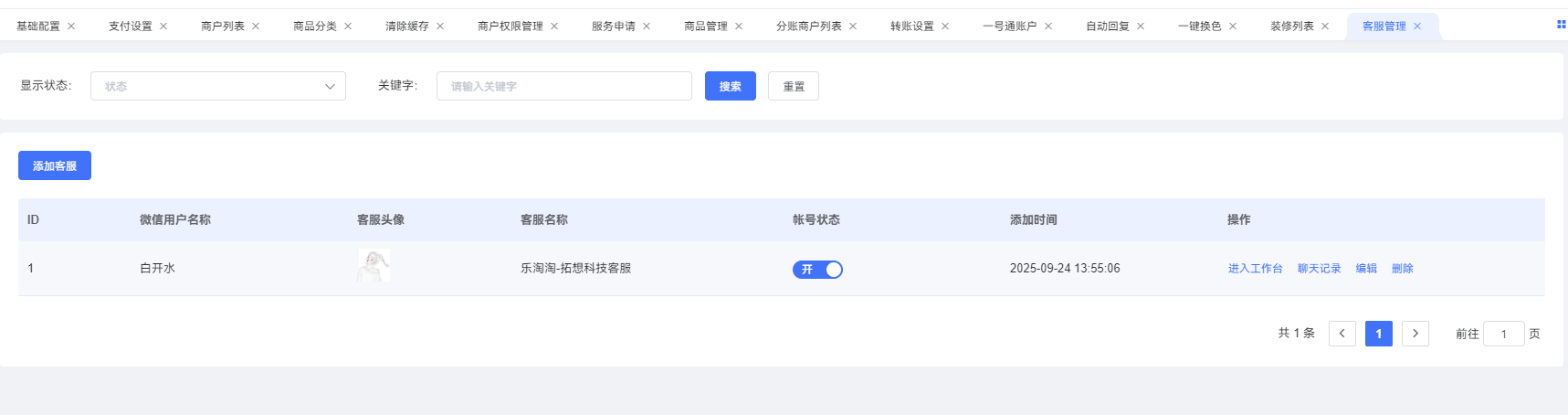The width and height of the screenshot is (1568, 415).
Task: Close the 基础配置 tab with its X icon
Action: (71, 27)
